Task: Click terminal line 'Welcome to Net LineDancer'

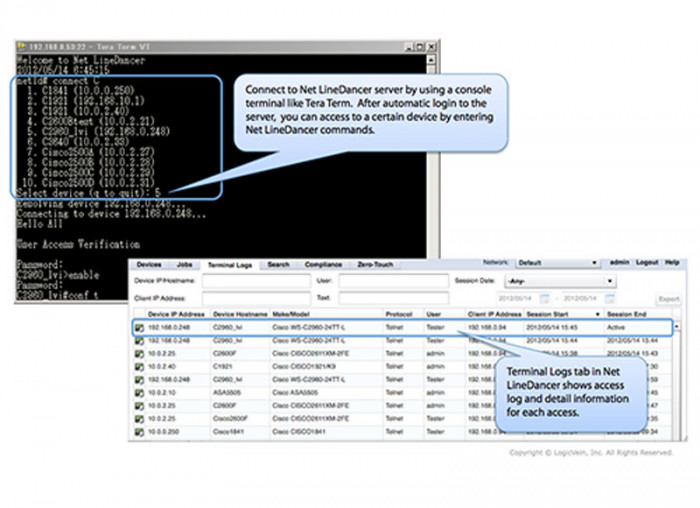Action: tap(81, 60)
